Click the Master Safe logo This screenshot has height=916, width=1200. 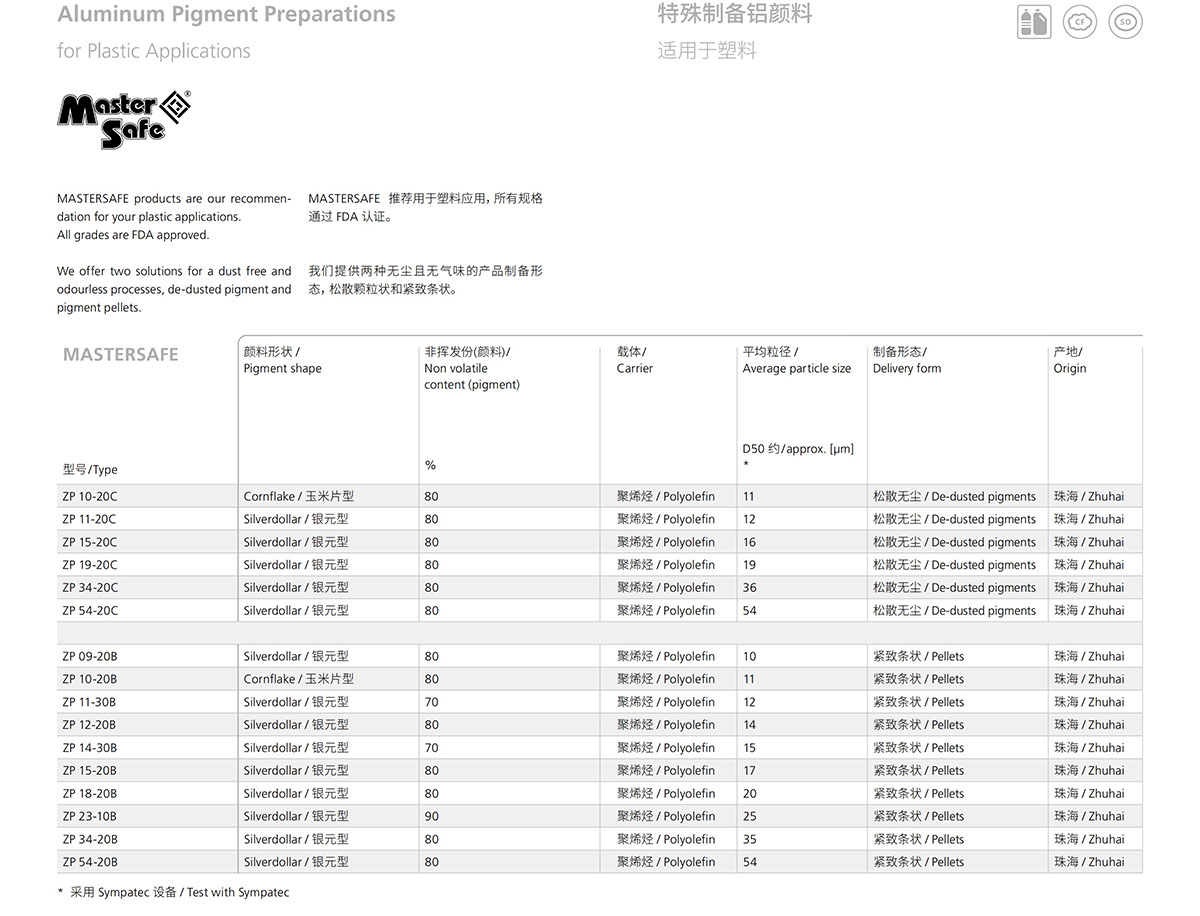123,120
